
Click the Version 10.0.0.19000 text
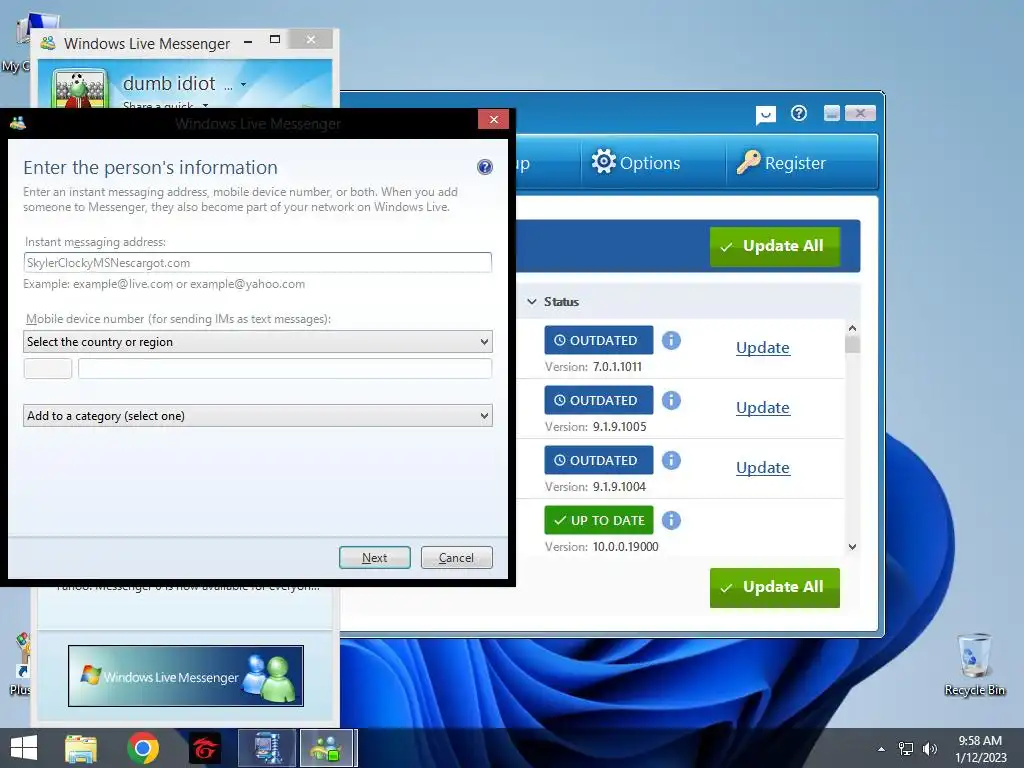click(x=601, y=547)
